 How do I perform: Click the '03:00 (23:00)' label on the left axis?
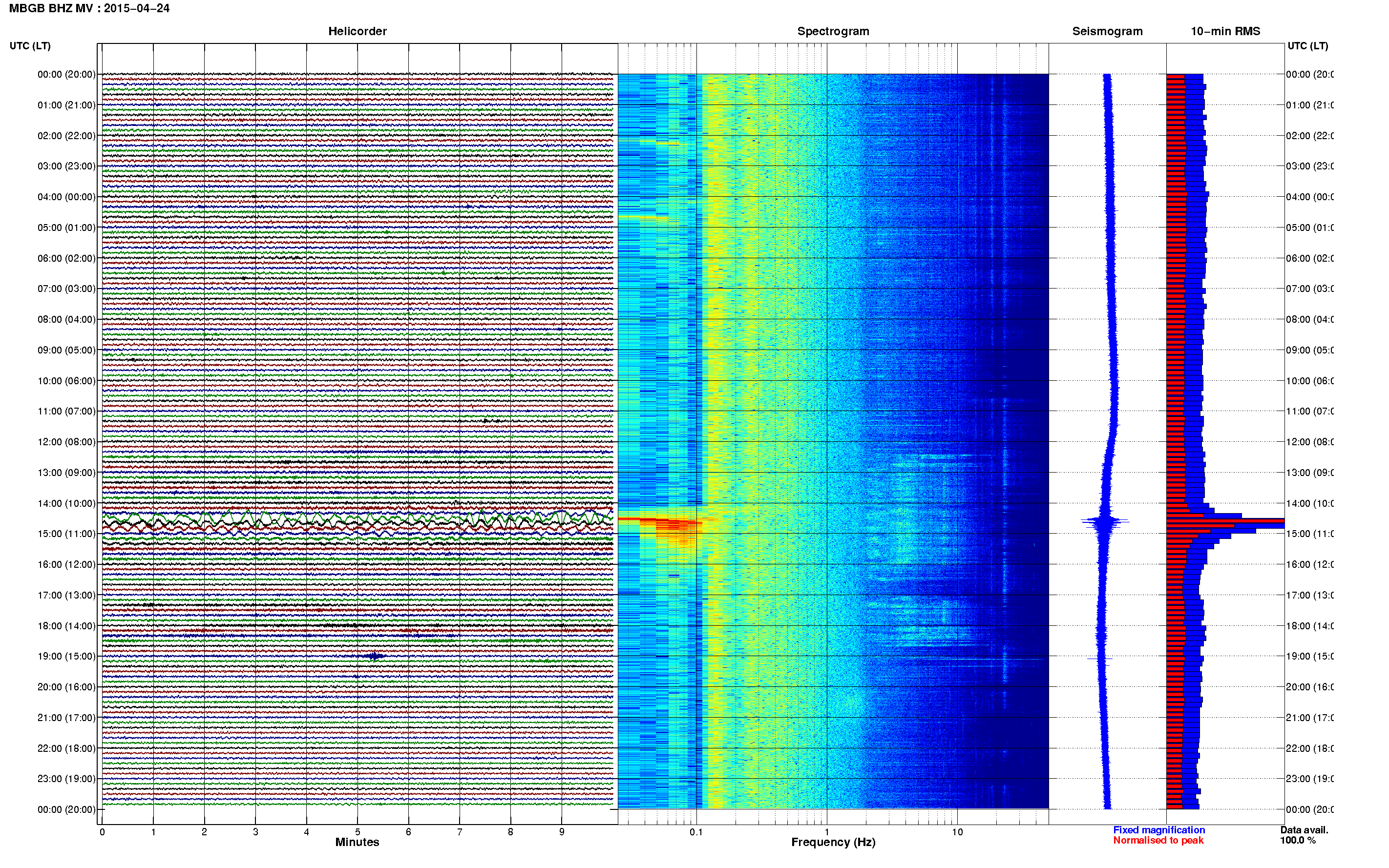coord(66,166)
